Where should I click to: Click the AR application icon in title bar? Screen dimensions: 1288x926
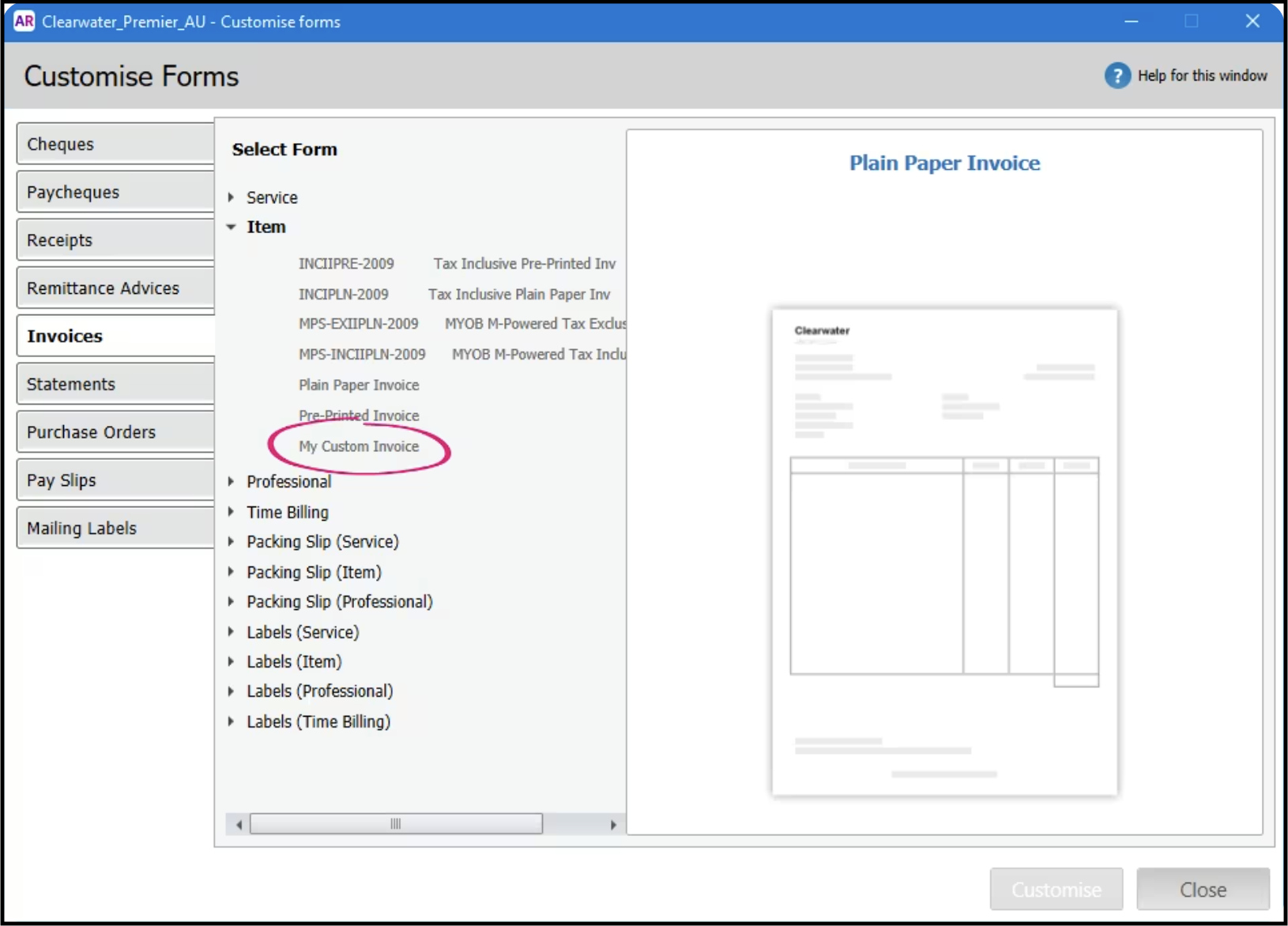point(24,21)
